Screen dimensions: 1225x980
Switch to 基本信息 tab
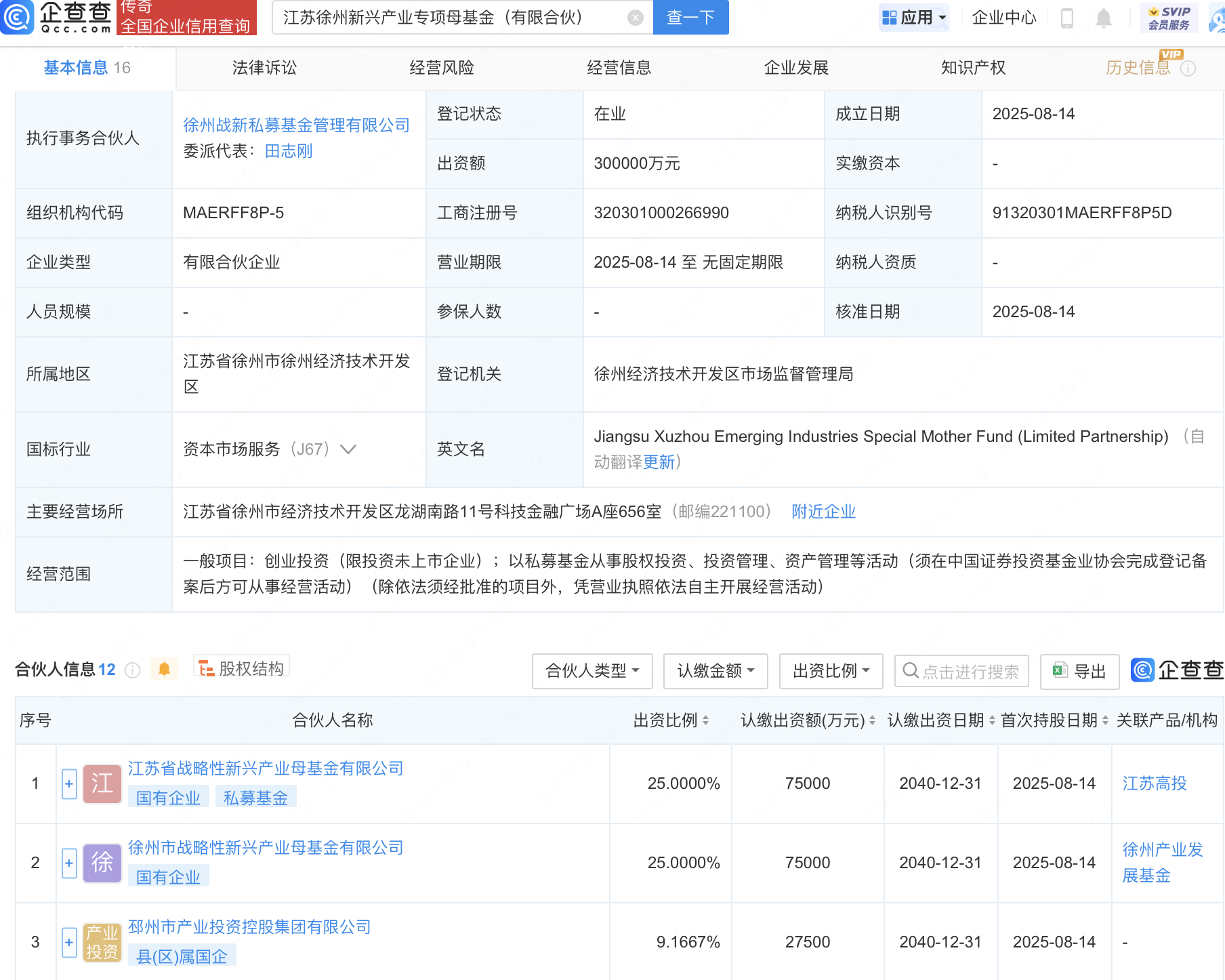tap(87, 68)
